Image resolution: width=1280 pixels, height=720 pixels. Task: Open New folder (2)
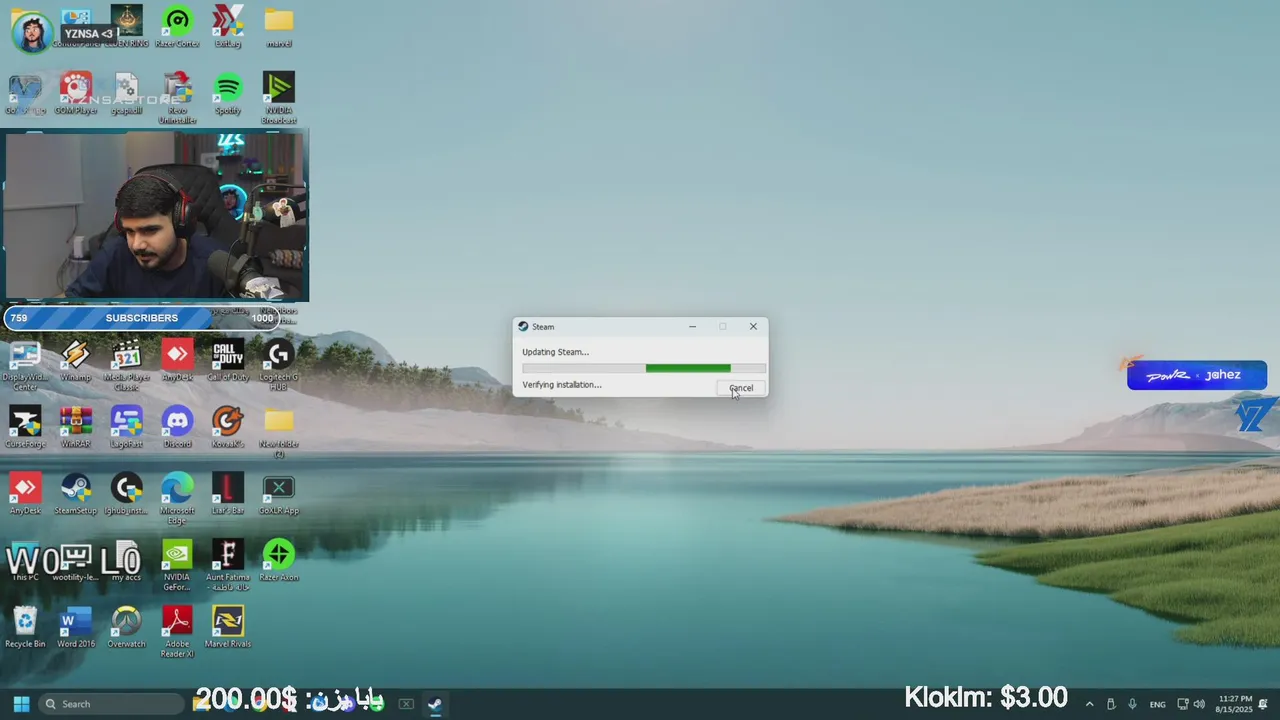point(279,432)
